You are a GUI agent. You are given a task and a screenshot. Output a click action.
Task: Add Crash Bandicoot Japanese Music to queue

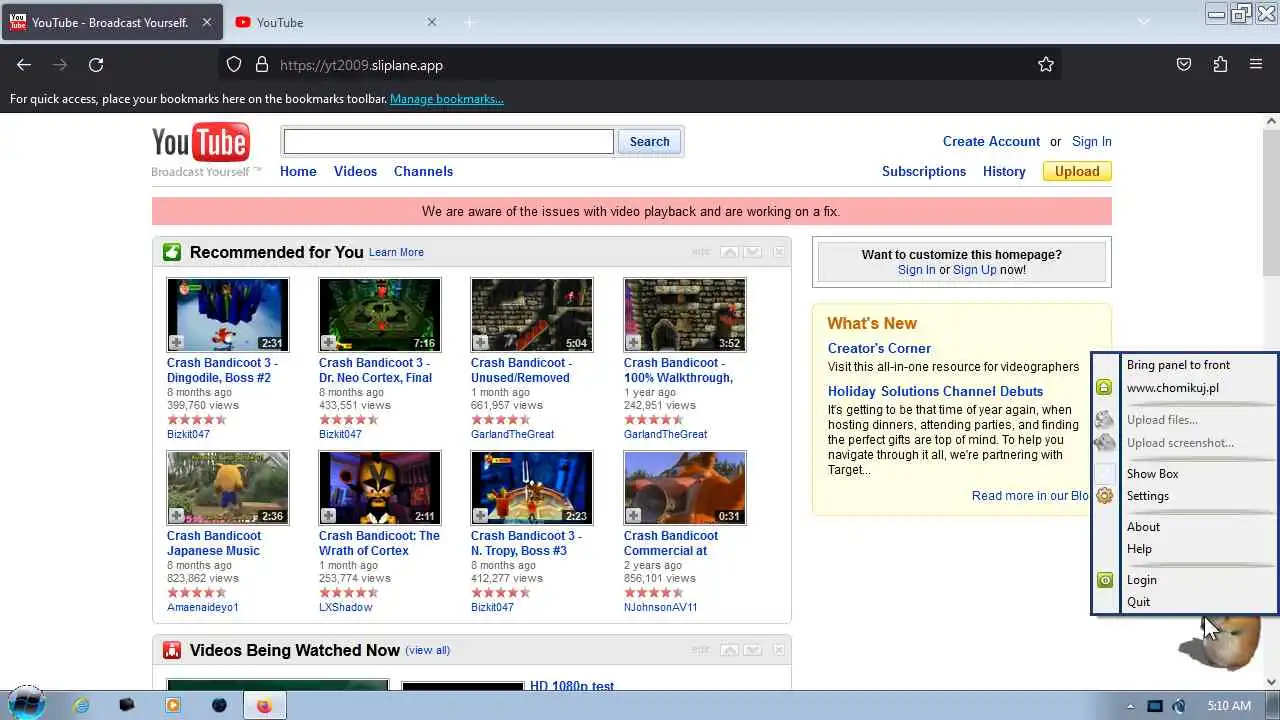click(177, 516)
